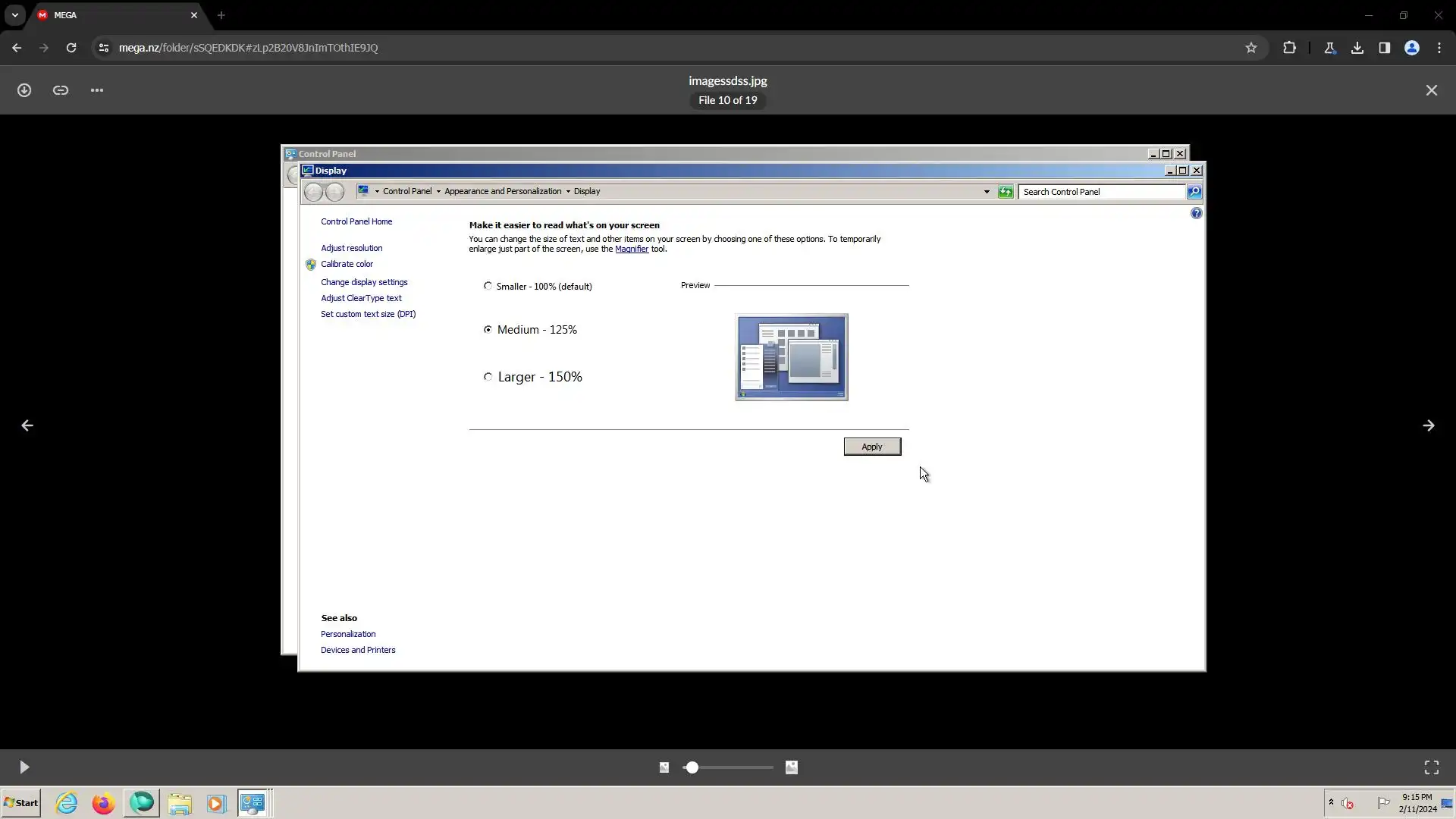Viewport: 1456px width, 819px height.
Task: Select the Smaller - 100% radio button
Action: click(488, 286)
